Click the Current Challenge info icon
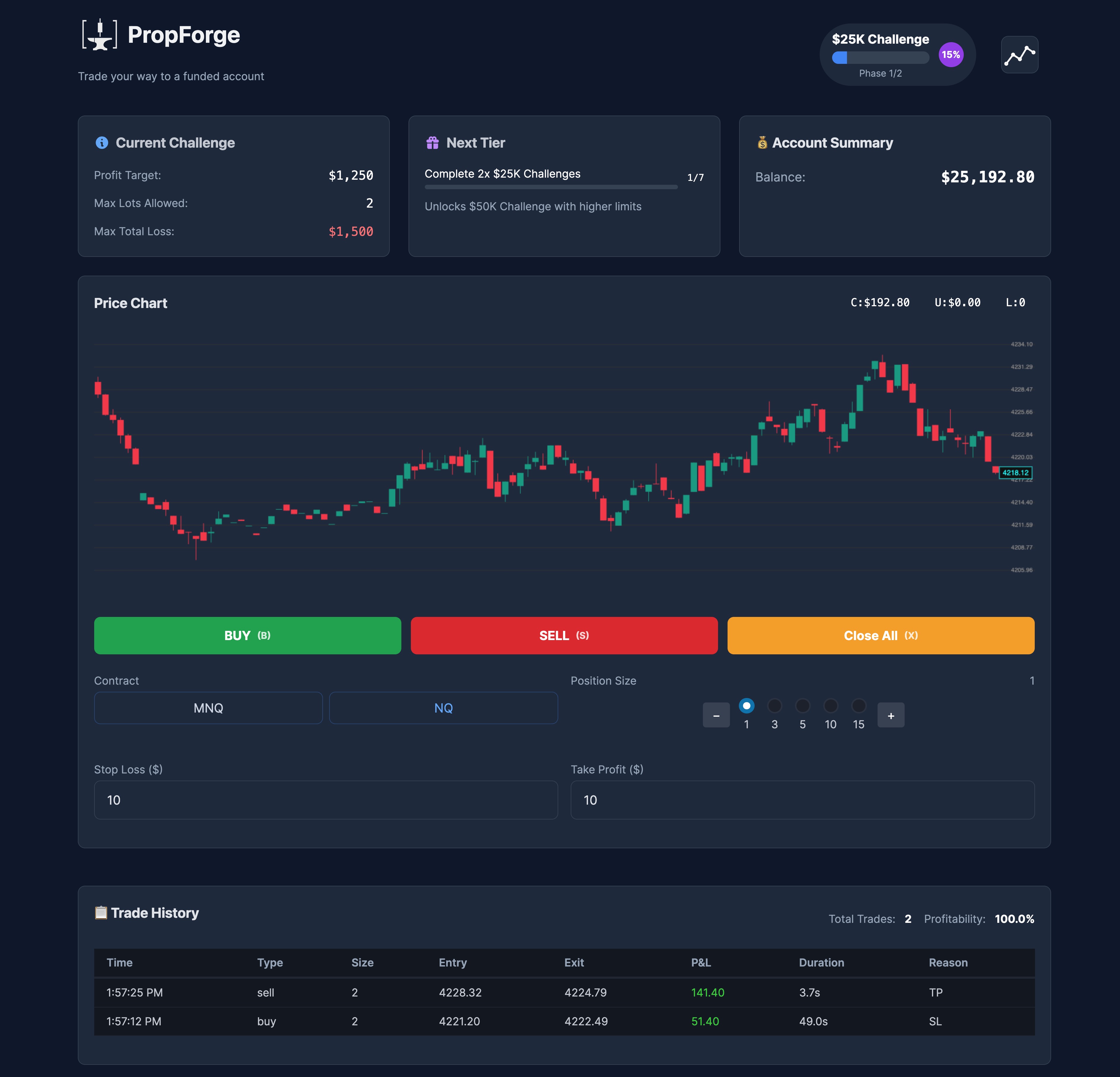The image size is (1120, 1077). [102, 143]
